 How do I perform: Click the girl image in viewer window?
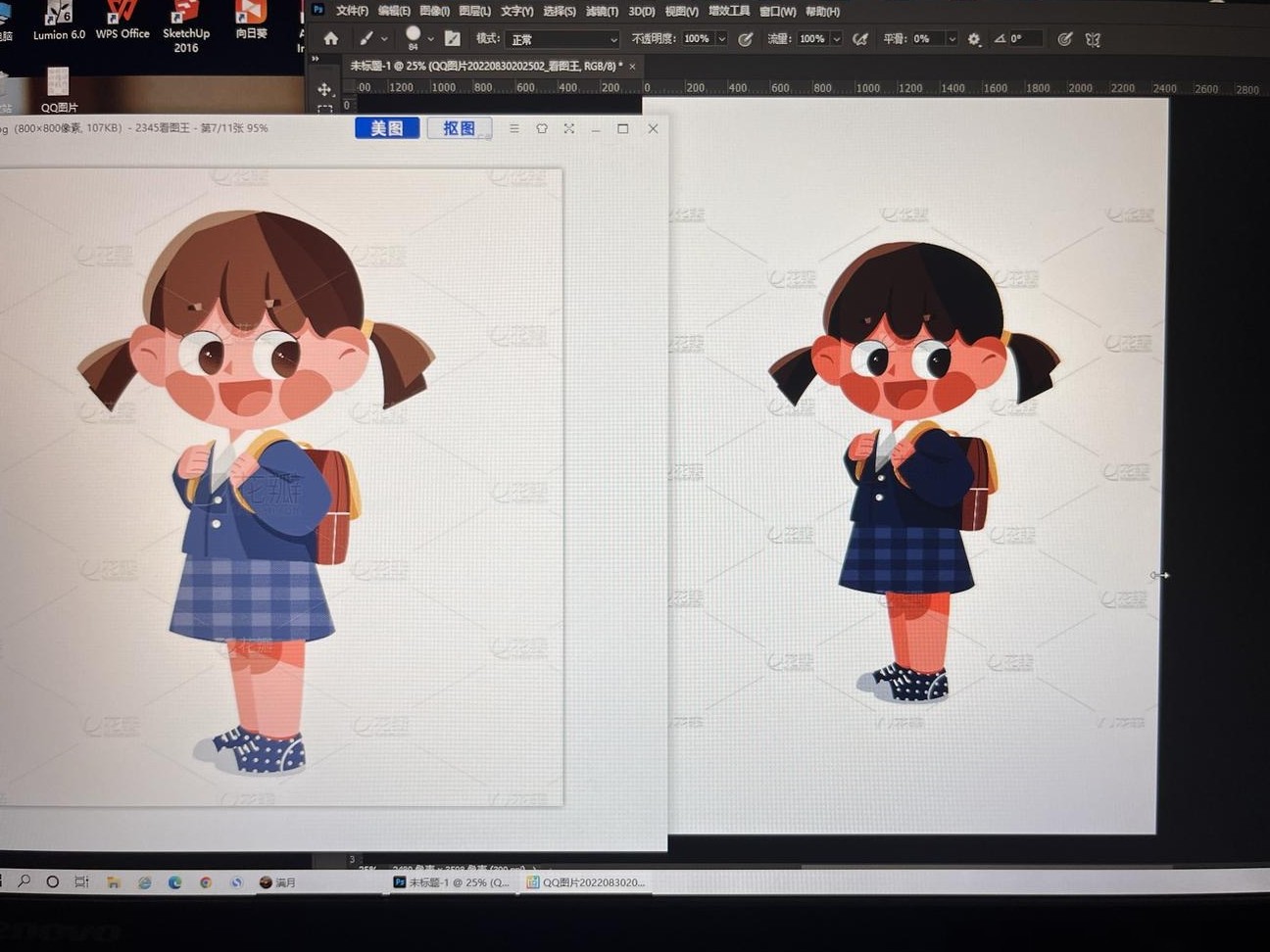click(281, 487)
